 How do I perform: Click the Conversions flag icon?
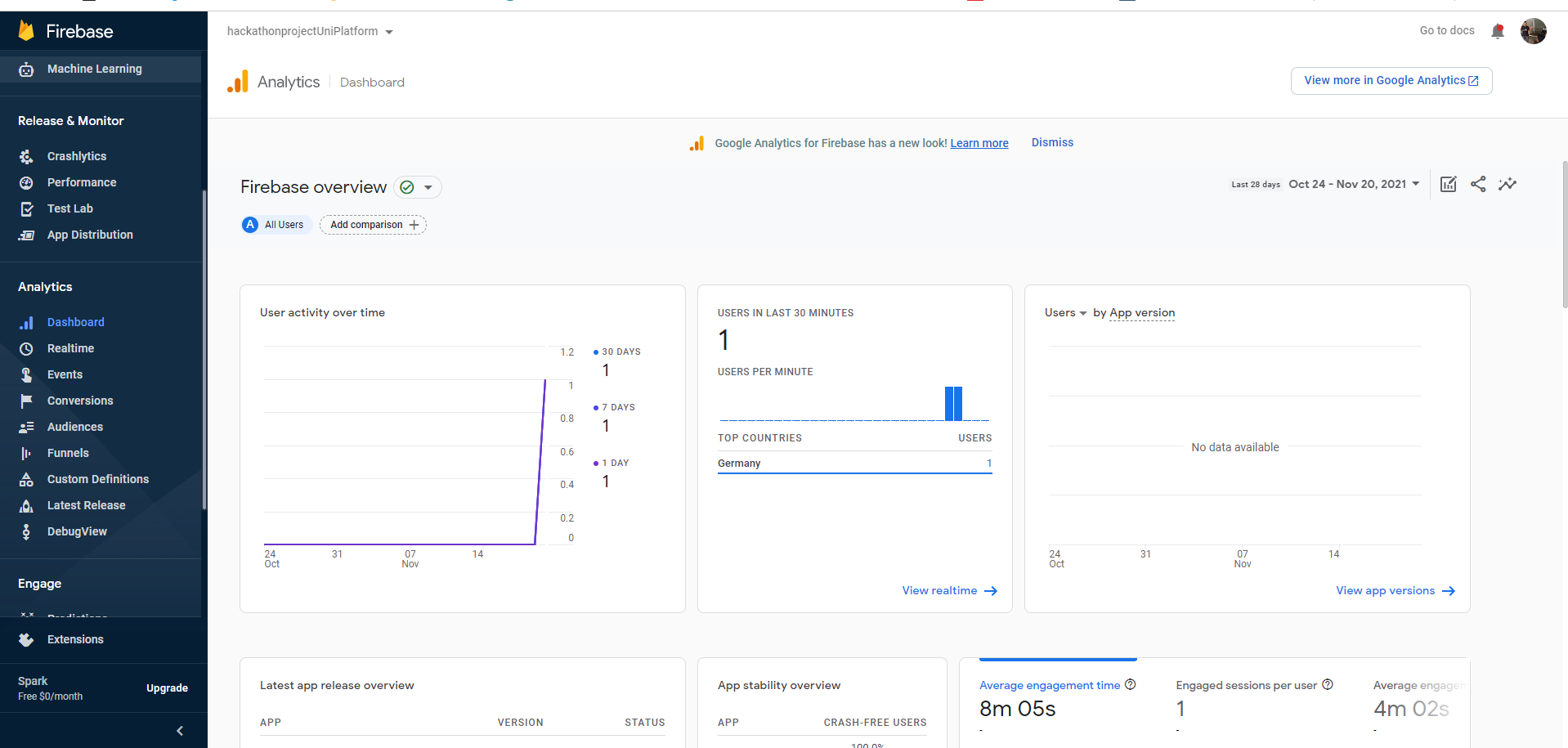pos(26,401)
